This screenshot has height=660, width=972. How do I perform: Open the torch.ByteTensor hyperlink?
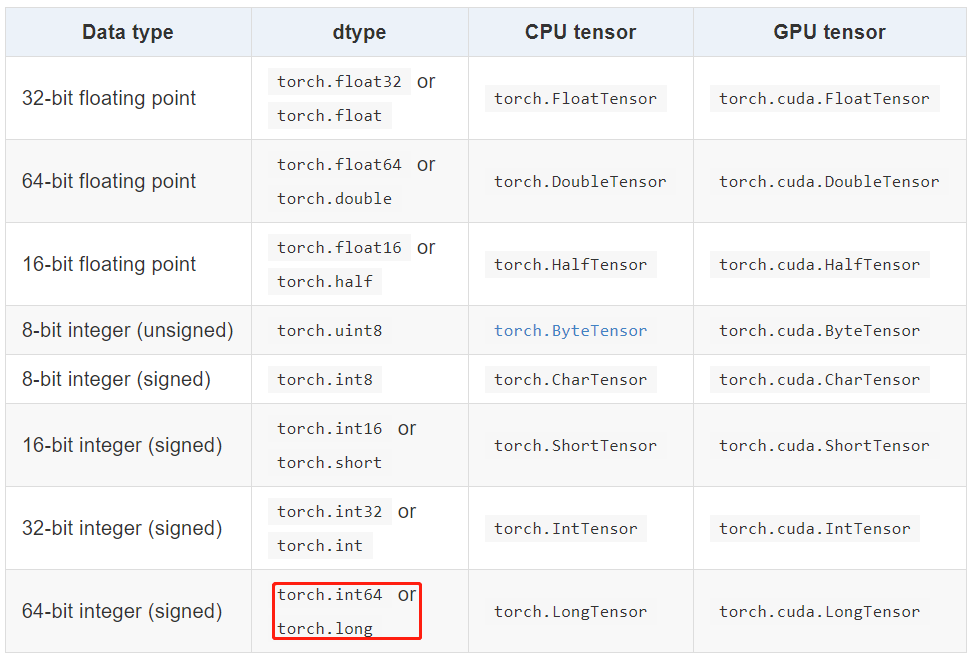click(x=570, y=330)
